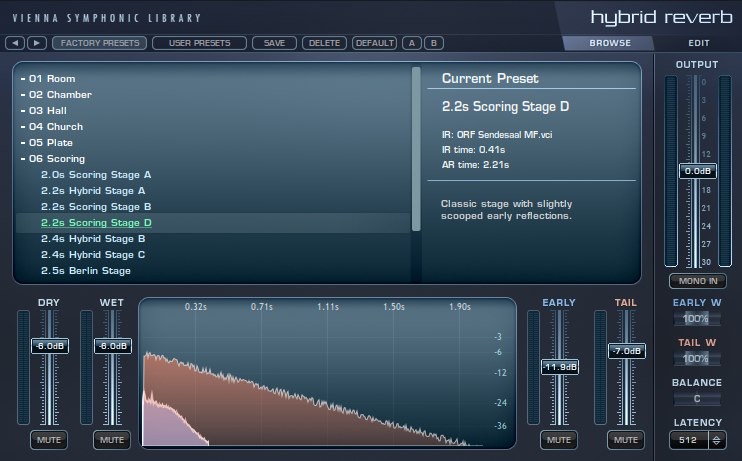Select preset 2.0s Scoring Stage A

pos(96,175)
